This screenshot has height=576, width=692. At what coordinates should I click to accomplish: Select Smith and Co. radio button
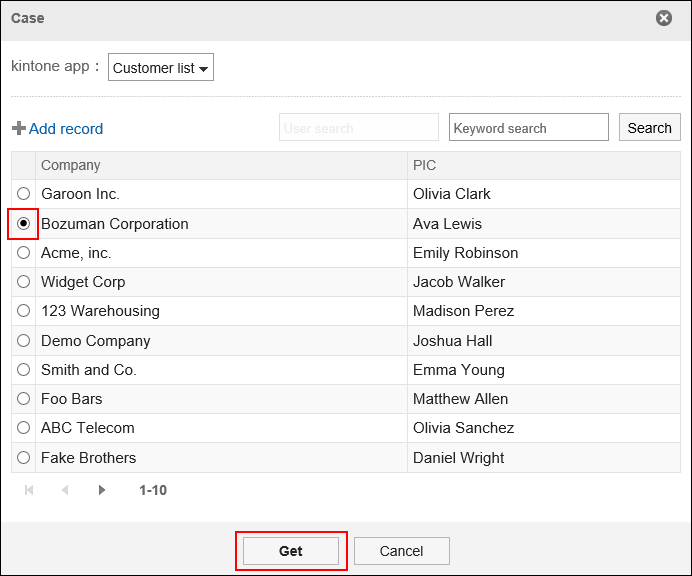23,369
